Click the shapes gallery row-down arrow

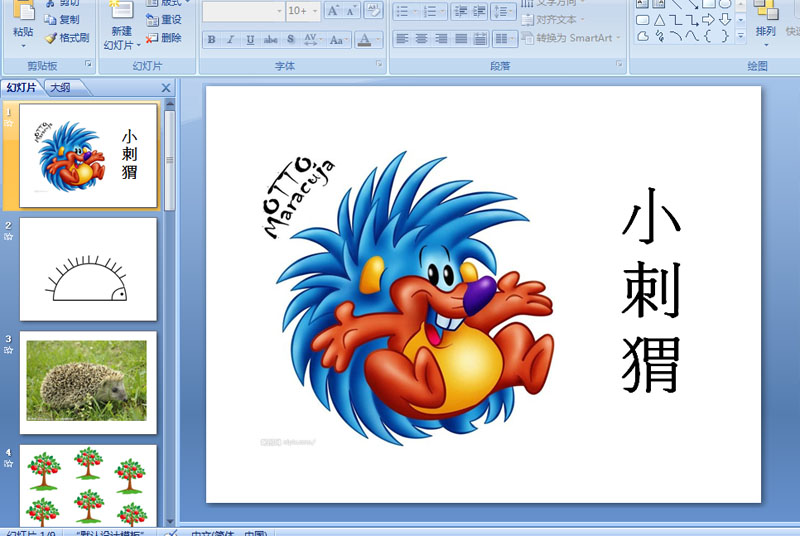(740, 20)
